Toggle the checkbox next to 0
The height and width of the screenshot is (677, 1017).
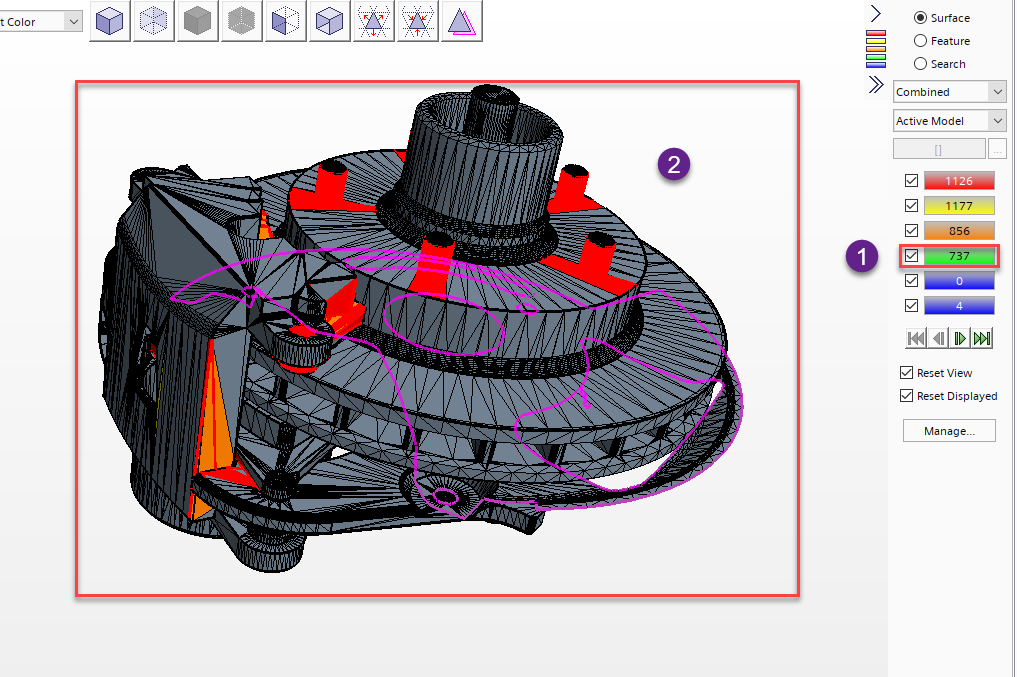pos(911,281)
